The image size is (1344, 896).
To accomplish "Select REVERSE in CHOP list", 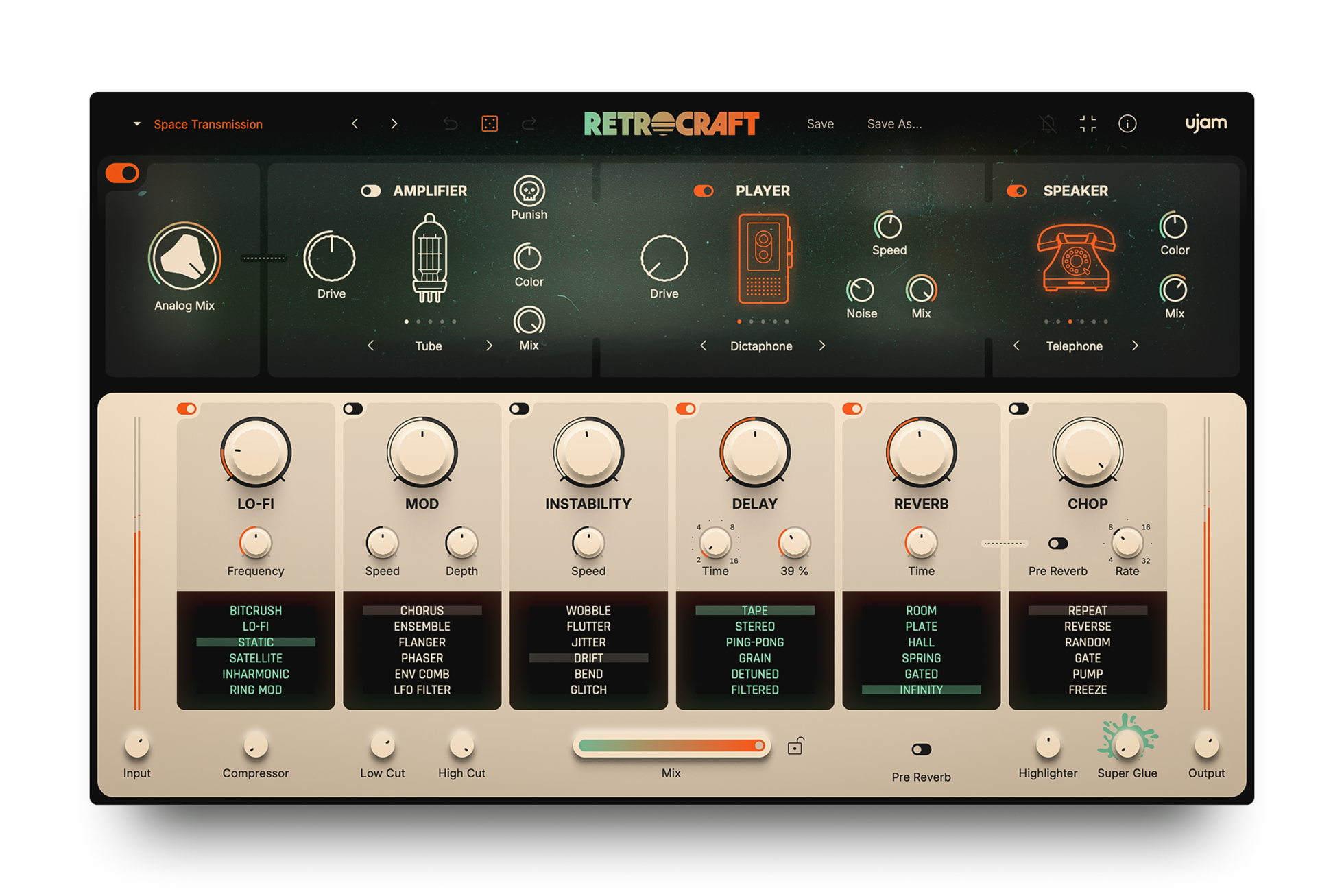I will [1088, 626].
